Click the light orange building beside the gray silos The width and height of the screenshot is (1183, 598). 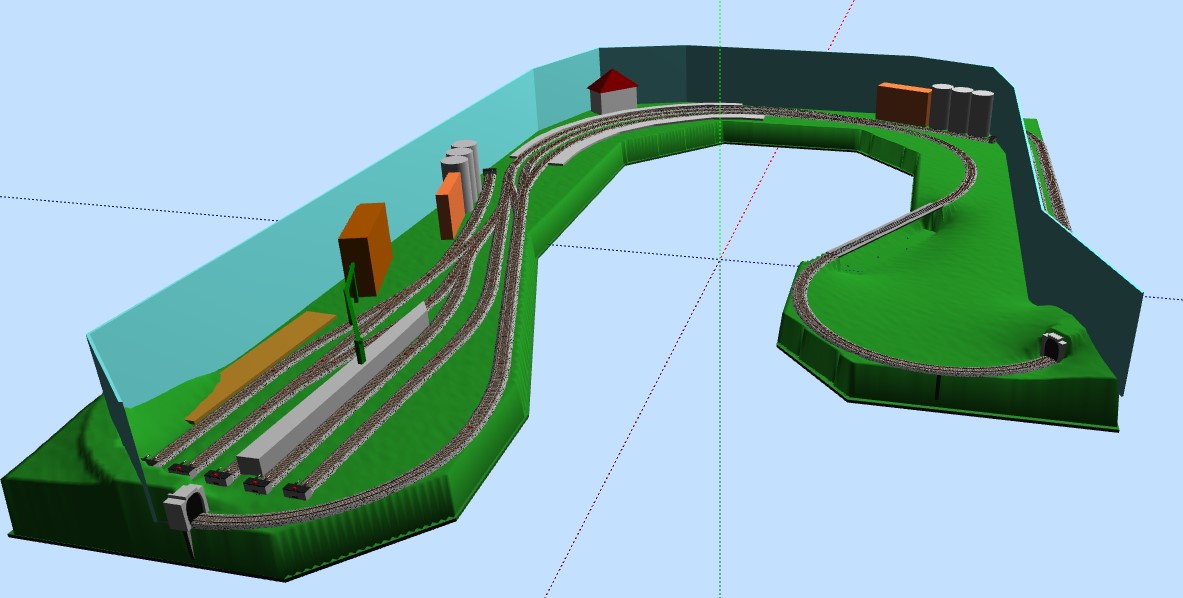click(450, 205)
